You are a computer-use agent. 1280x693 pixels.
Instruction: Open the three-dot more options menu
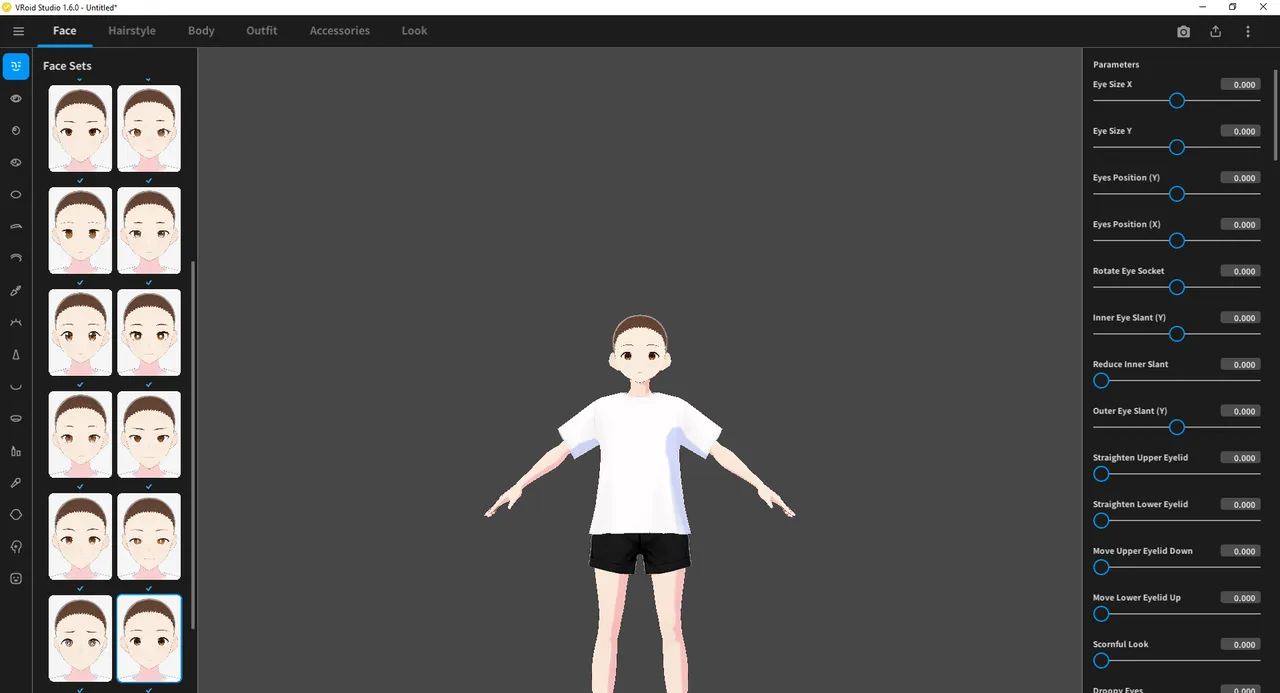(x=1248, y=31)
